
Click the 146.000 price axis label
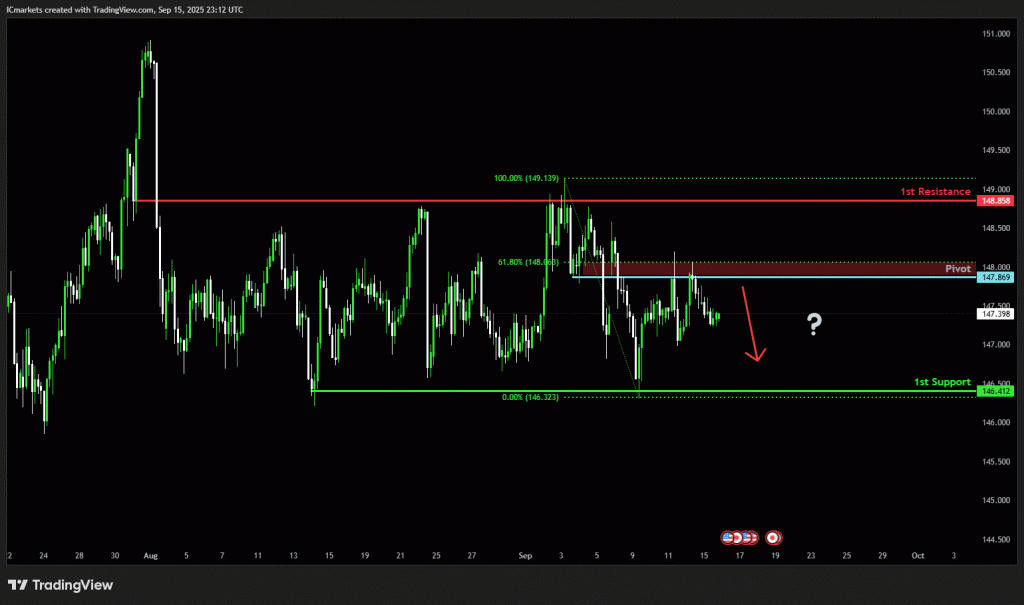coord(996,423)
